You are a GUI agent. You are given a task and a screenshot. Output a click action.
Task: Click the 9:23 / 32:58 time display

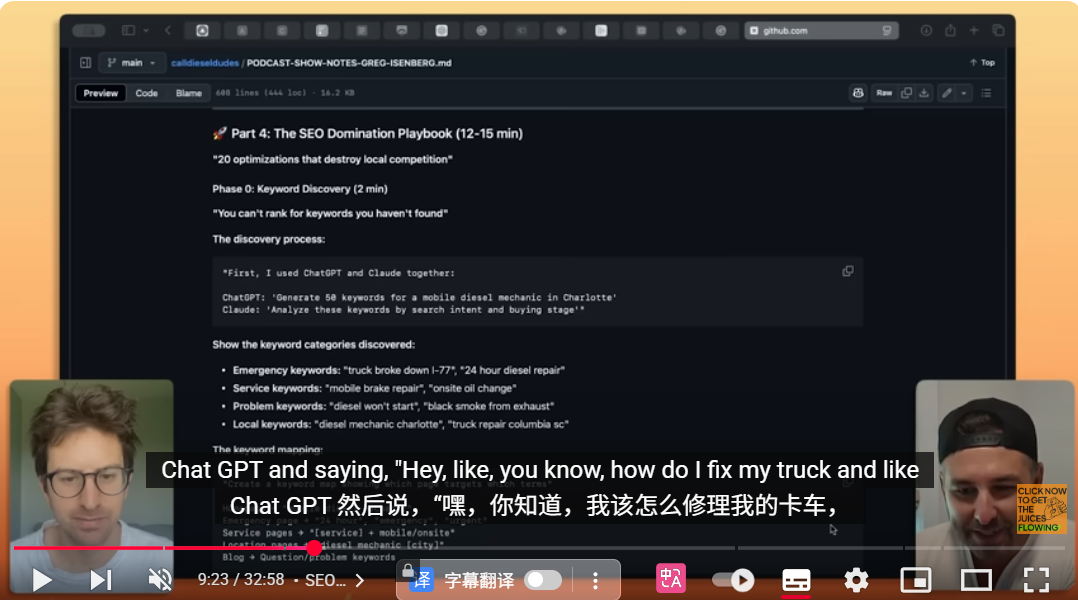[x=241, y=580]
